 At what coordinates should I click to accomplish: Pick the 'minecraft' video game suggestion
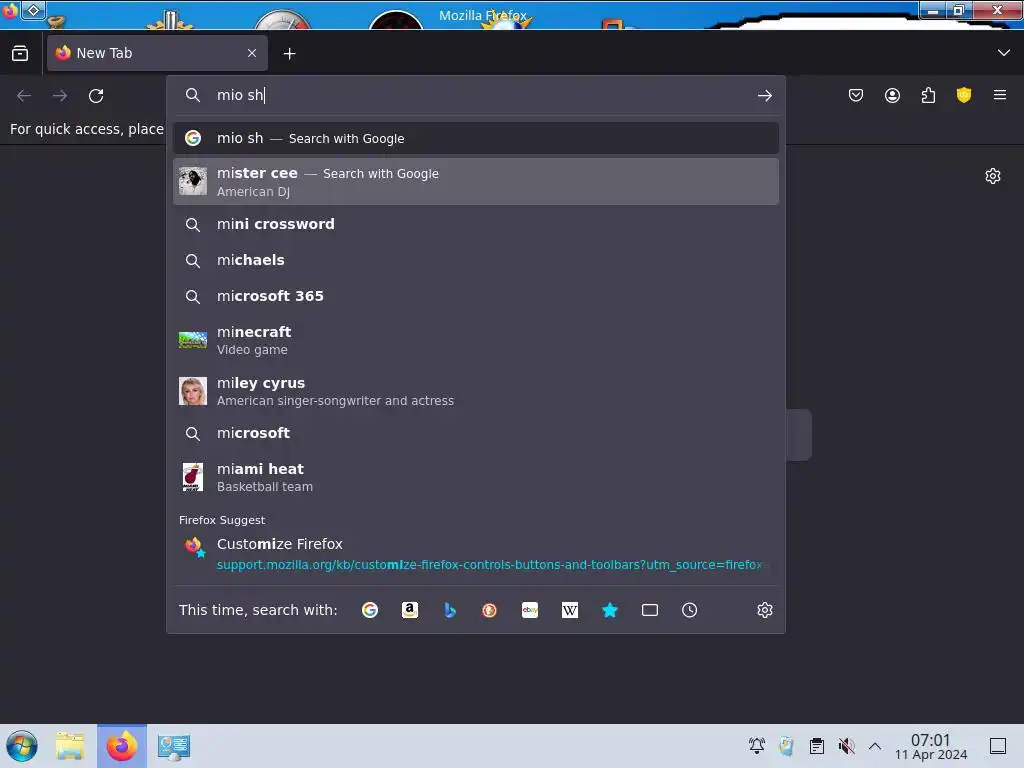475,340
